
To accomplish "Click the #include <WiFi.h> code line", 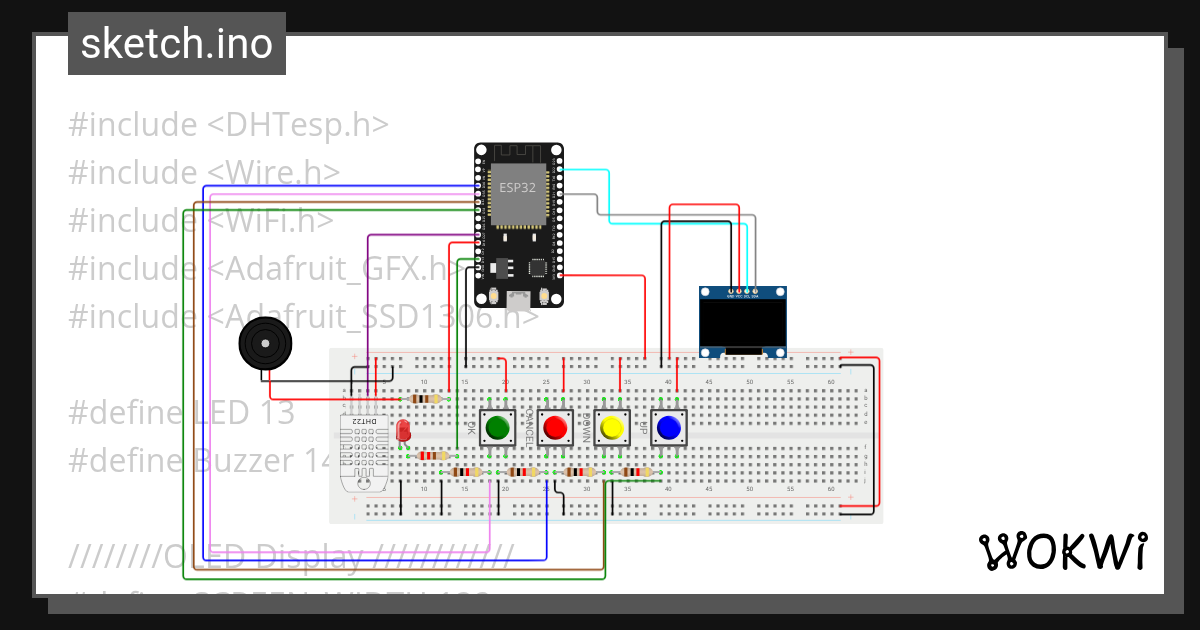I will (200, 220).
